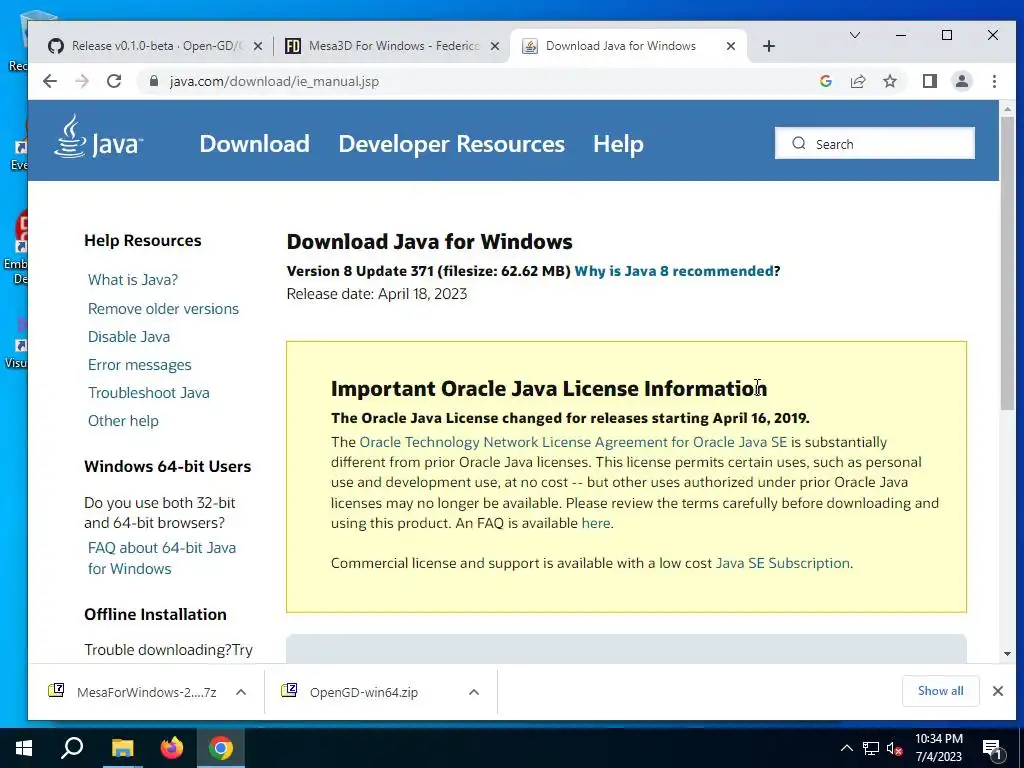Image resolution: width=1024 pixels, height=768 pixels.
Task: Select the Download Java for Windows tab
Action: pyautogui.click(x=628, y=46)
